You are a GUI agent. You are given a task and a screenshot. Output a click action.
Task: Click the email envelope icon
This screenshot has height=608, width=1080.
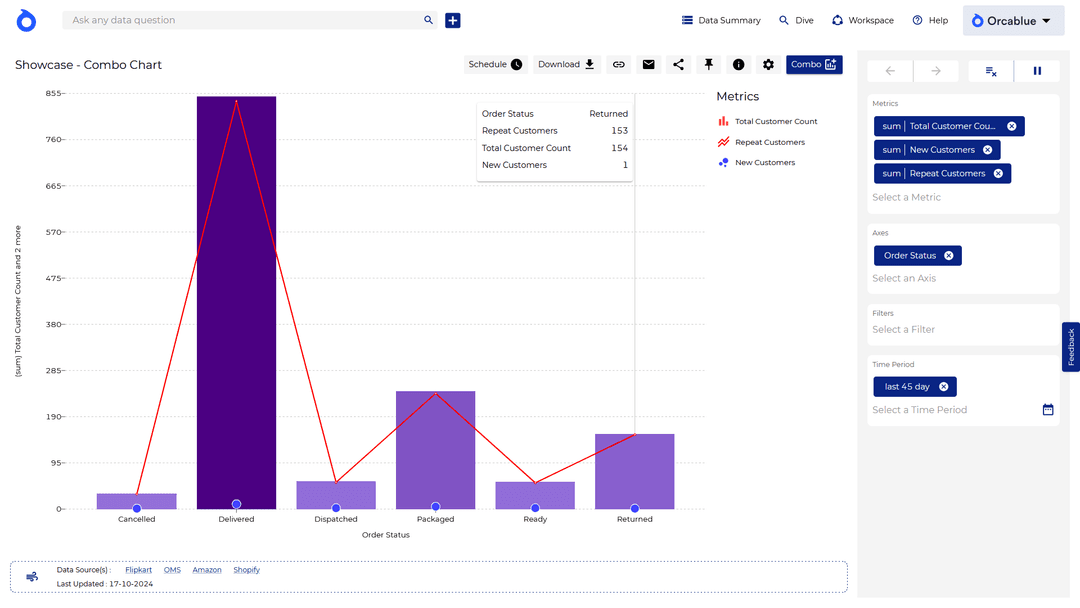tap(649, 65)
